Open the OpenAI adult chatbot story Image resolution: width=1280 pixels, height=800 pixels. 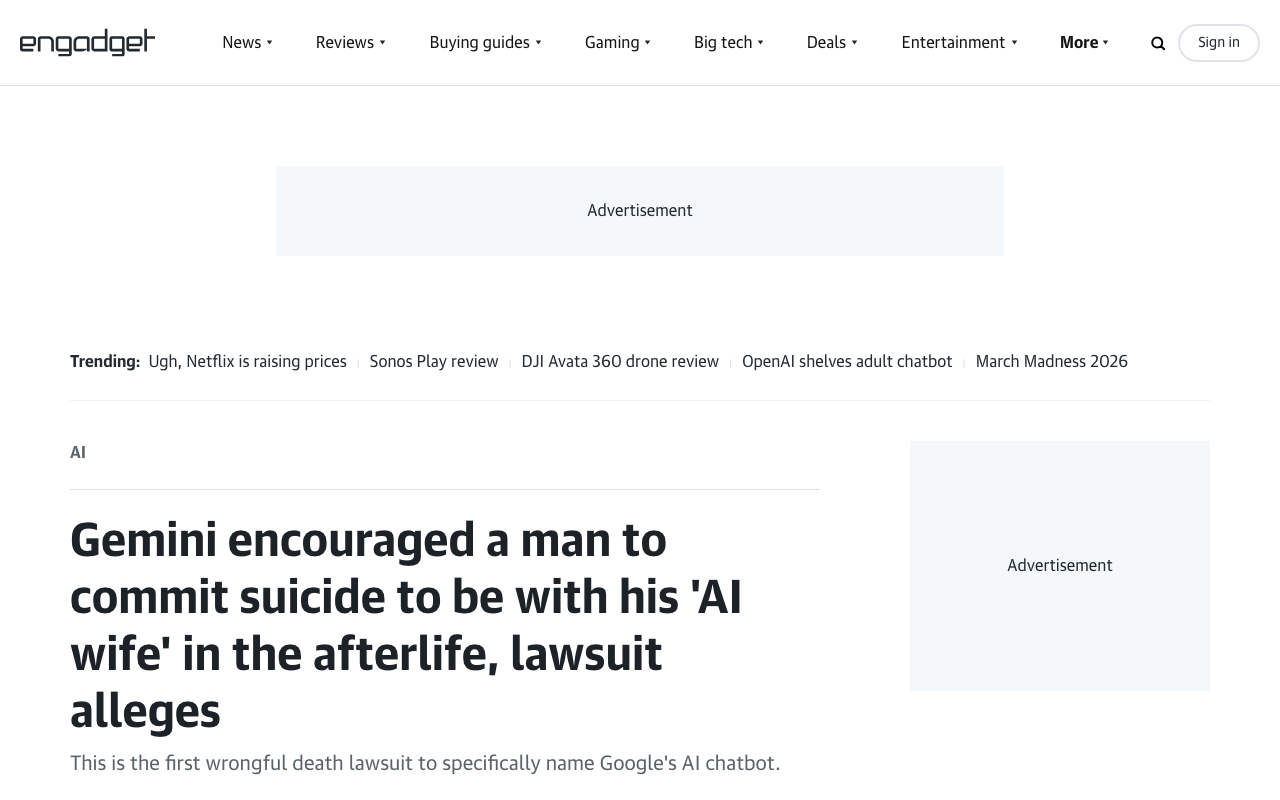pyautogui.click(x=847, y=361)
